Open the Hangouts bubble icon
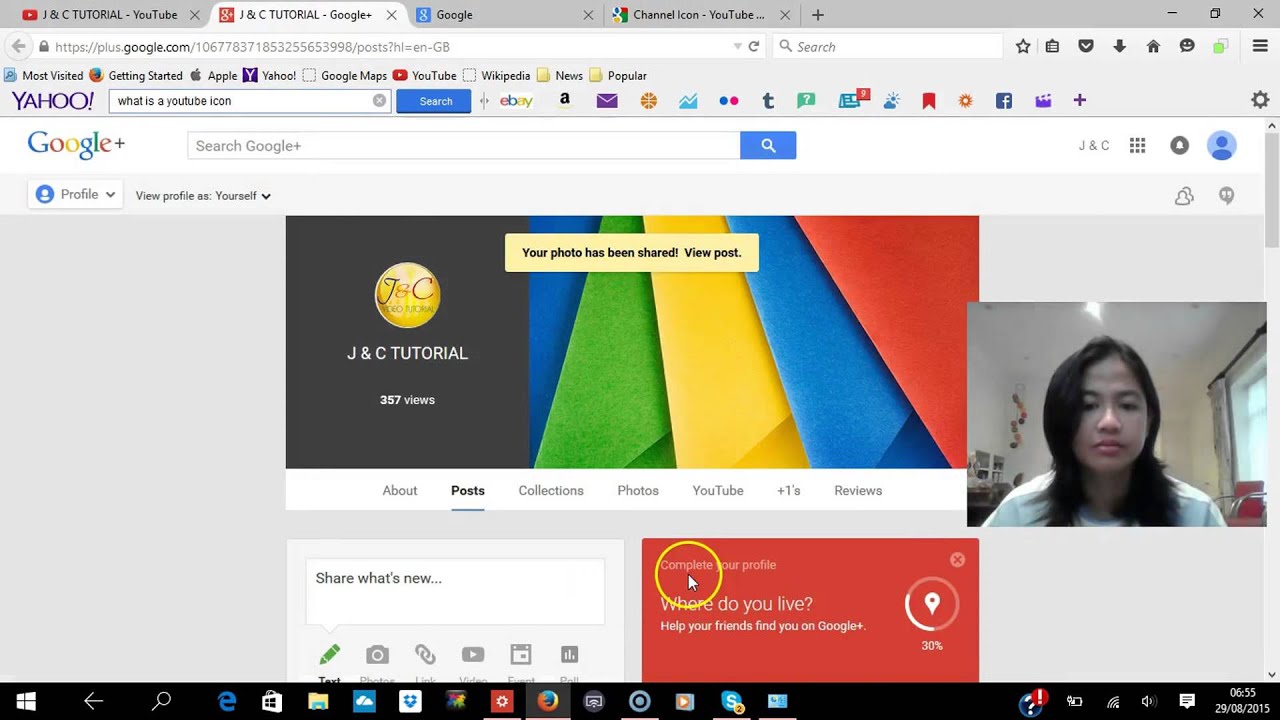The image size is (1280, 720). click(x=1227, y=195)
